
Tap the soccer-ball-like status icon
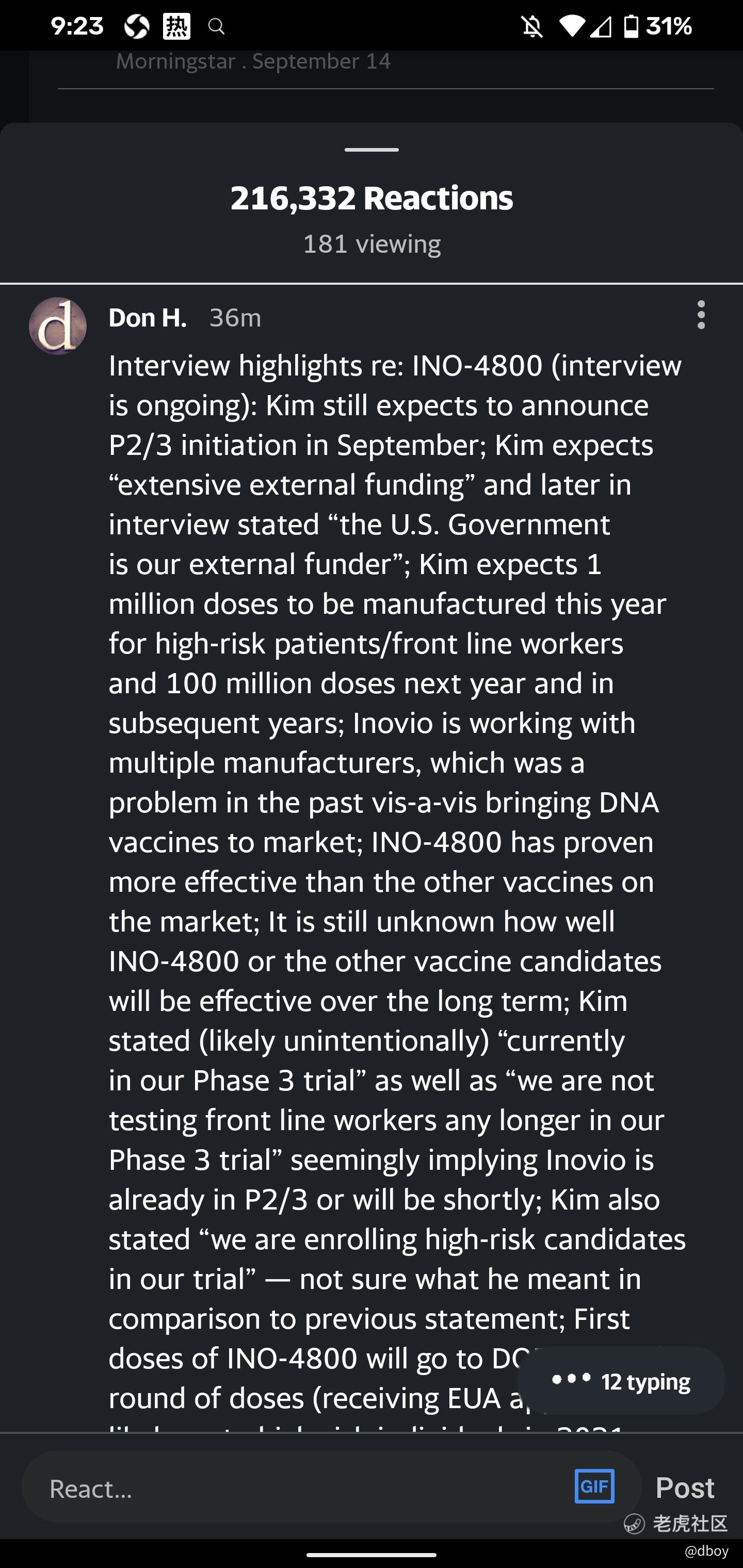pyautogui.click(x=137, y=26)
